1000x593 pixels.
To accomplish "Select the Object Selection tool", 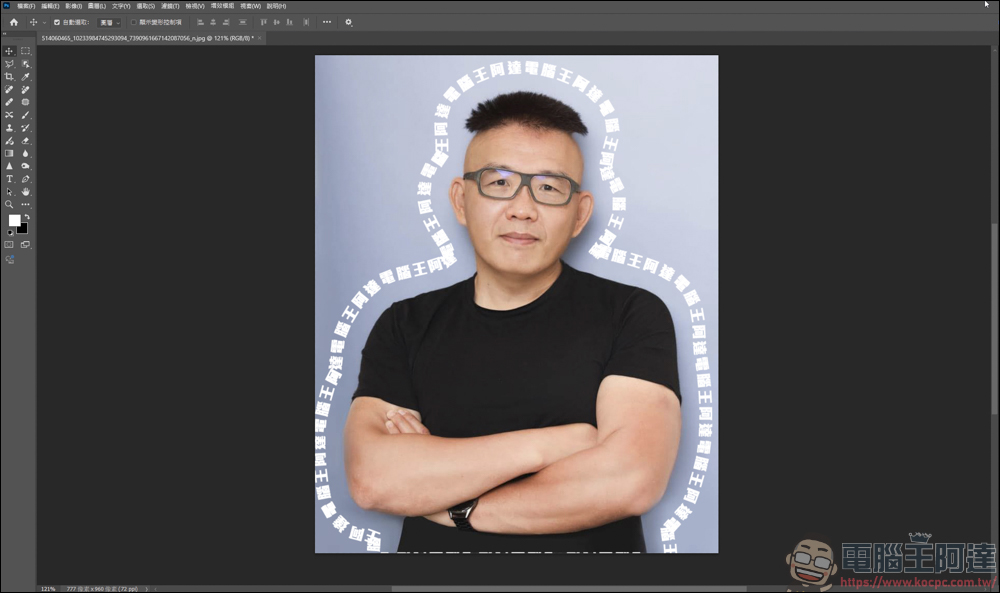I will click(26, 64).
